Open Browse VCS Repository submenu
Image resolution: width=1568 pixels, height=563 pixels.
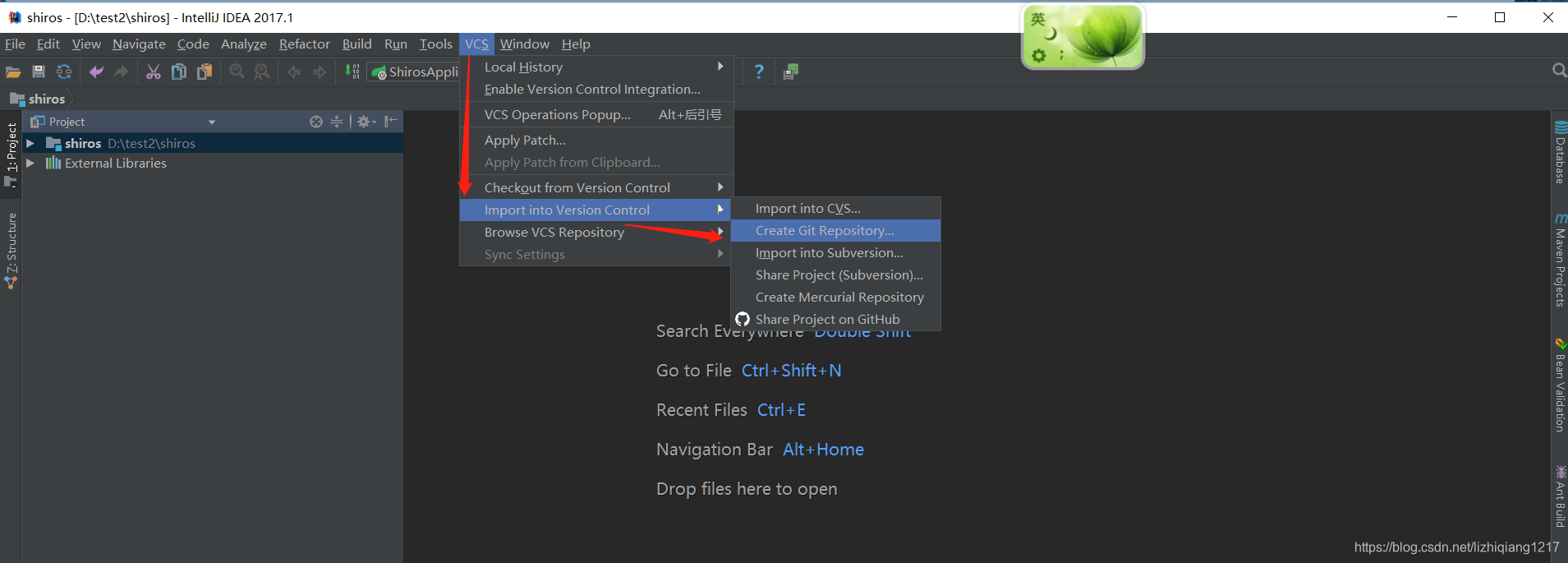pos(596,232)
